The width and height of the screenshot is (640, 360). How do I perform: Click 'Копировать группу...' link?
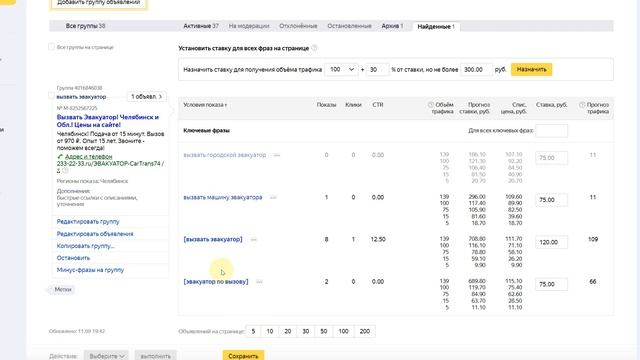85,246
